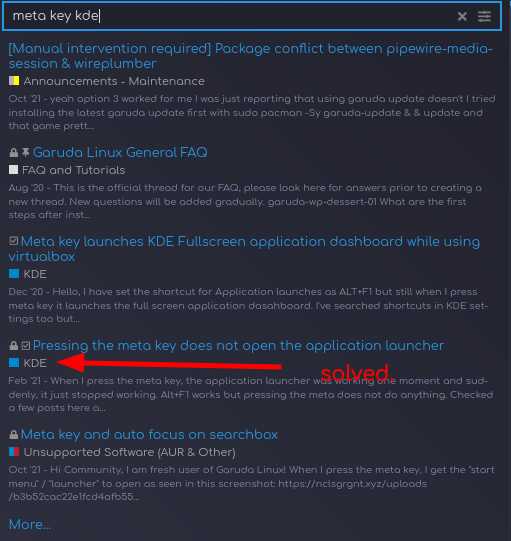Click solved checkmark beside Pressing the meta key
This screenshot has width=511, height=541.
26,345
